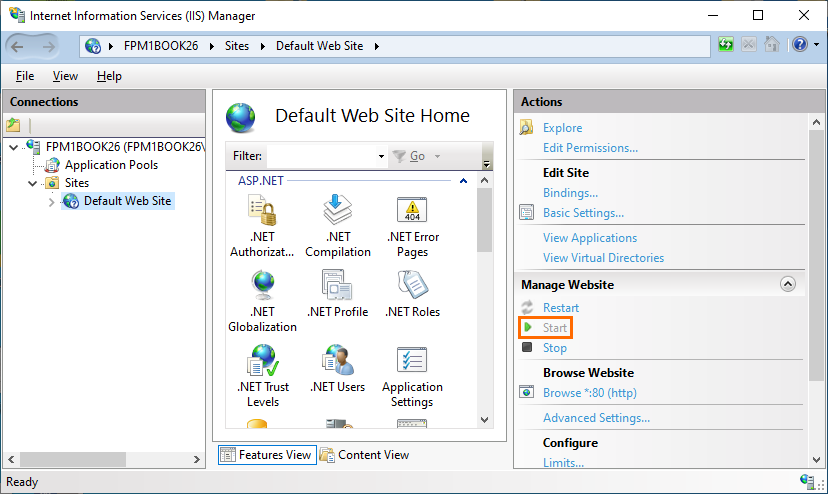Click the globe icon in the address bar
828x494 pixels.
tap(93, 46)
